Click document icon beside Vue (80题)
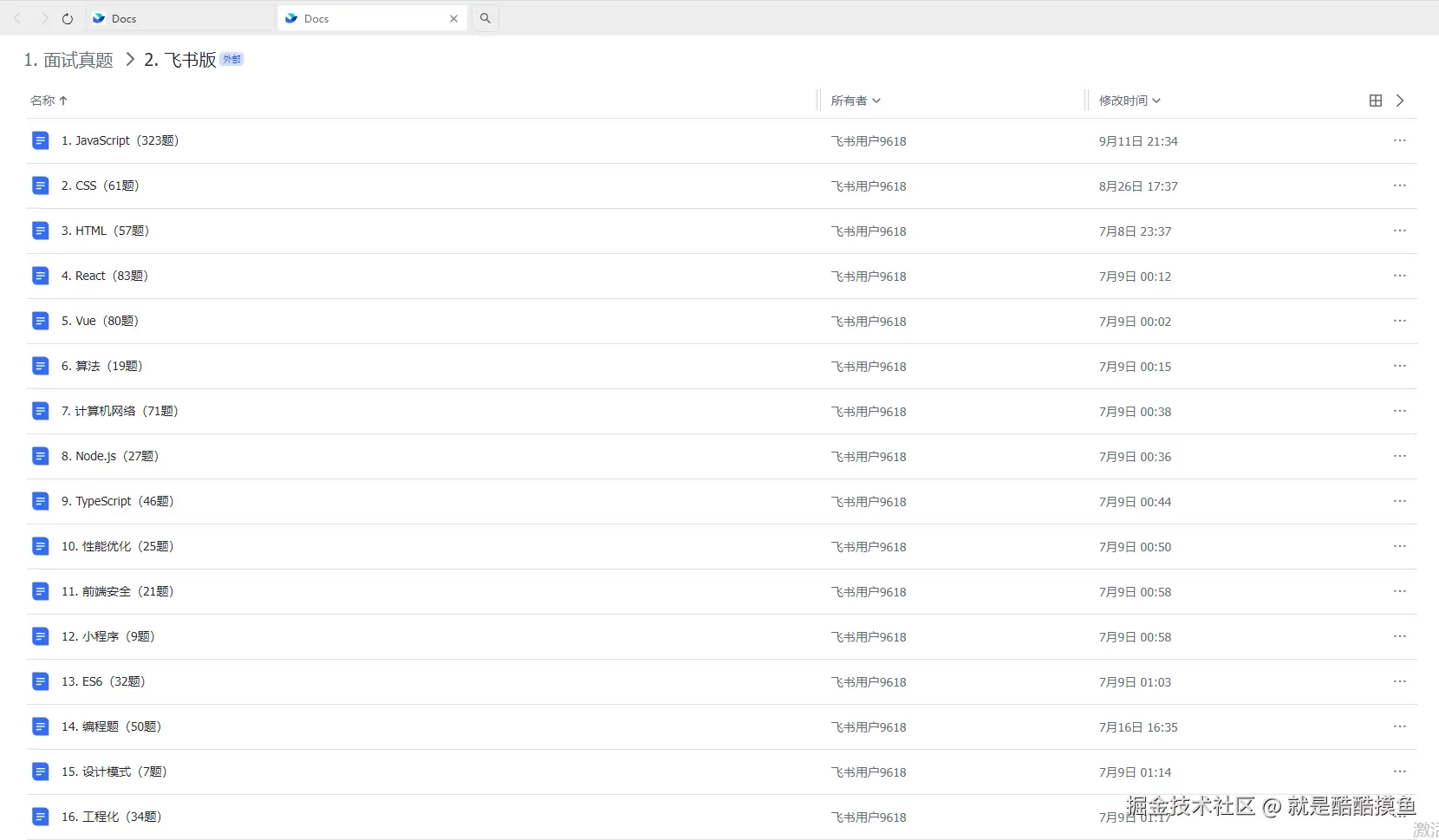 [41, 321]
